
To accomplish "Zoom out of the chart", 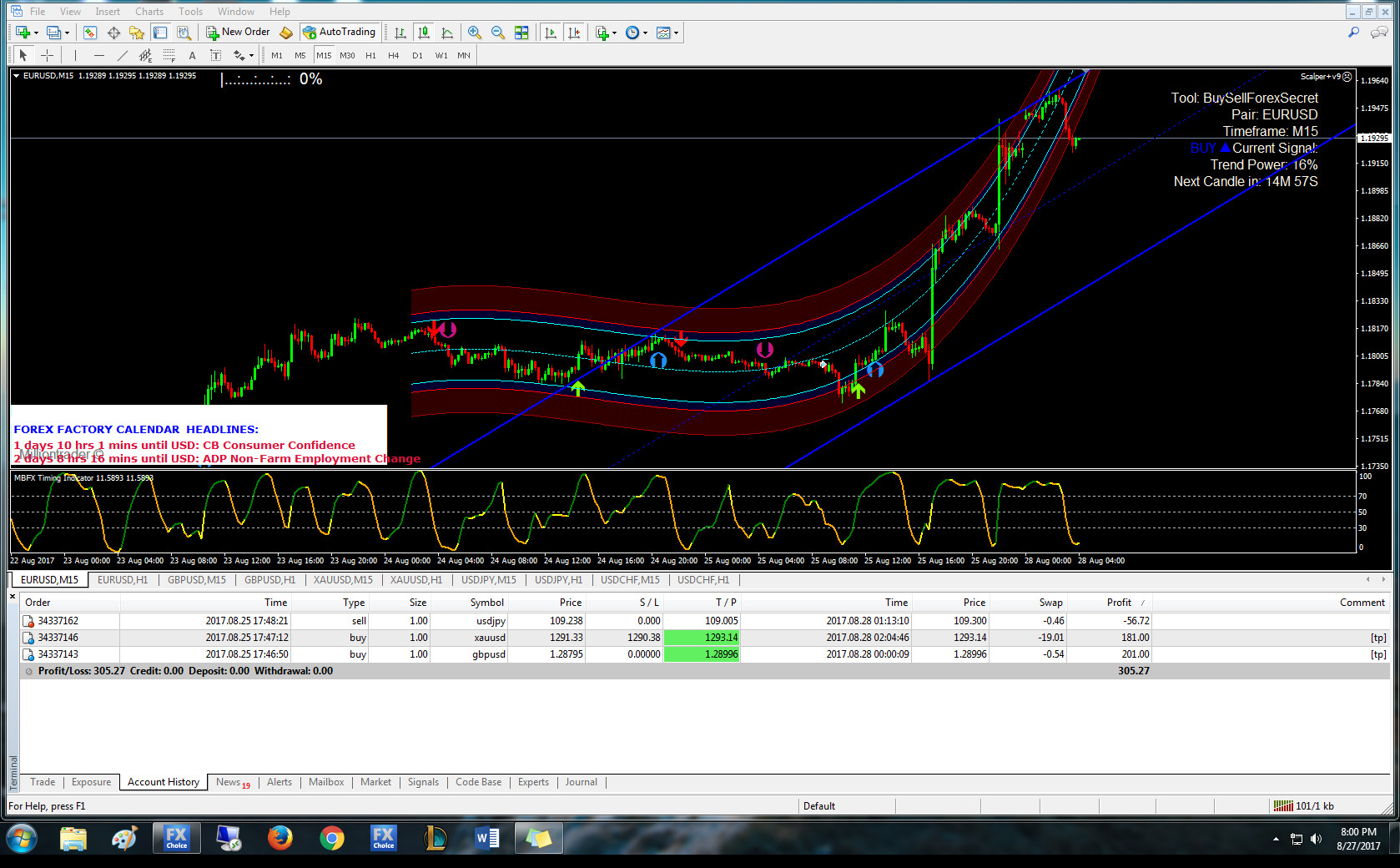I will [x=498, y=33].
